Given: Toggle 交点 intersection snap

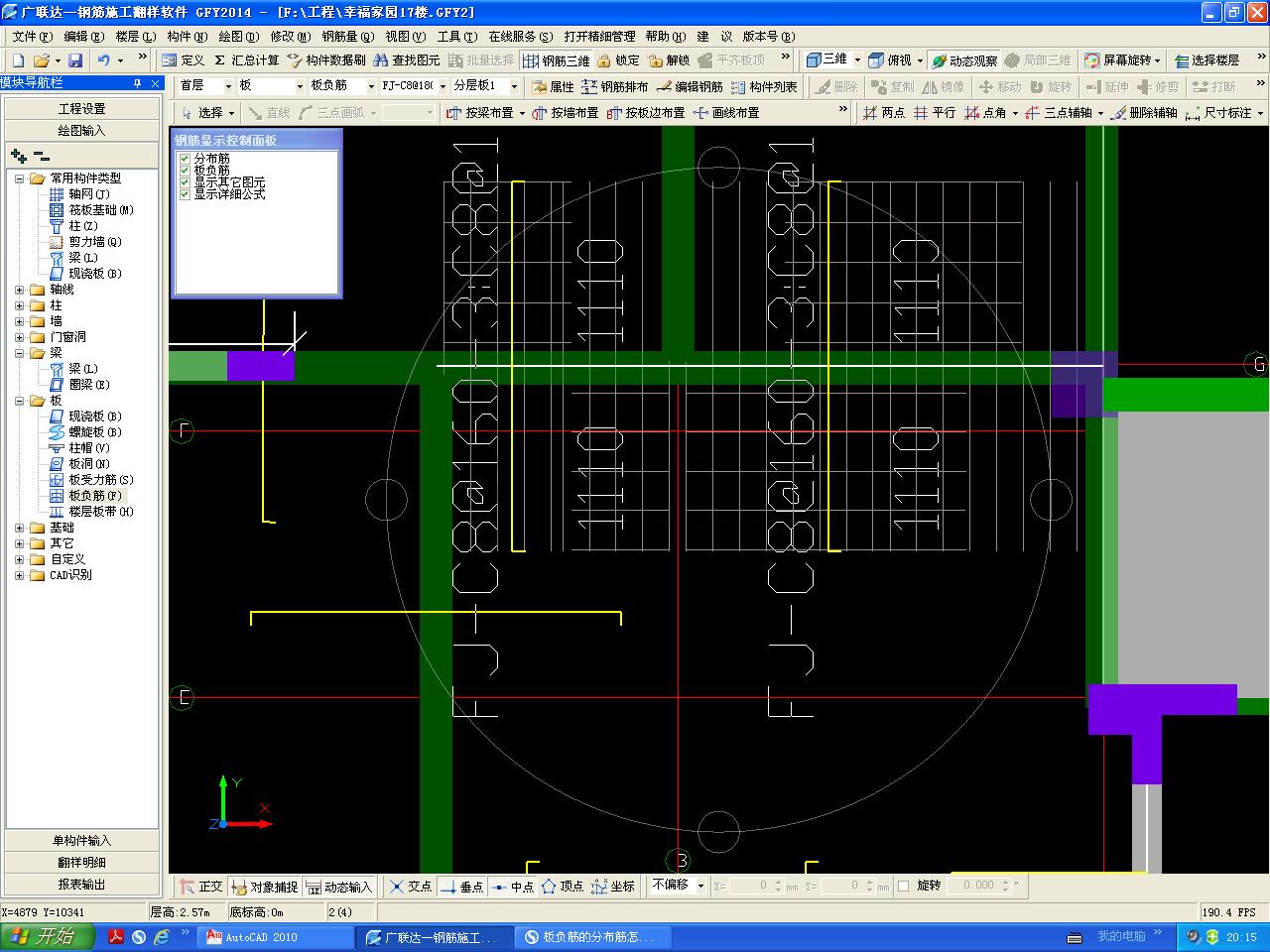Looking at the screenshot, I should 410,886.
